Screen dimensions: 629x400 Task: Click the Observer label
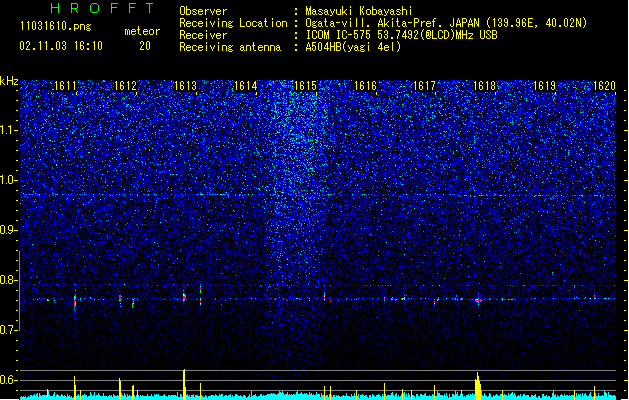(203, 11)
